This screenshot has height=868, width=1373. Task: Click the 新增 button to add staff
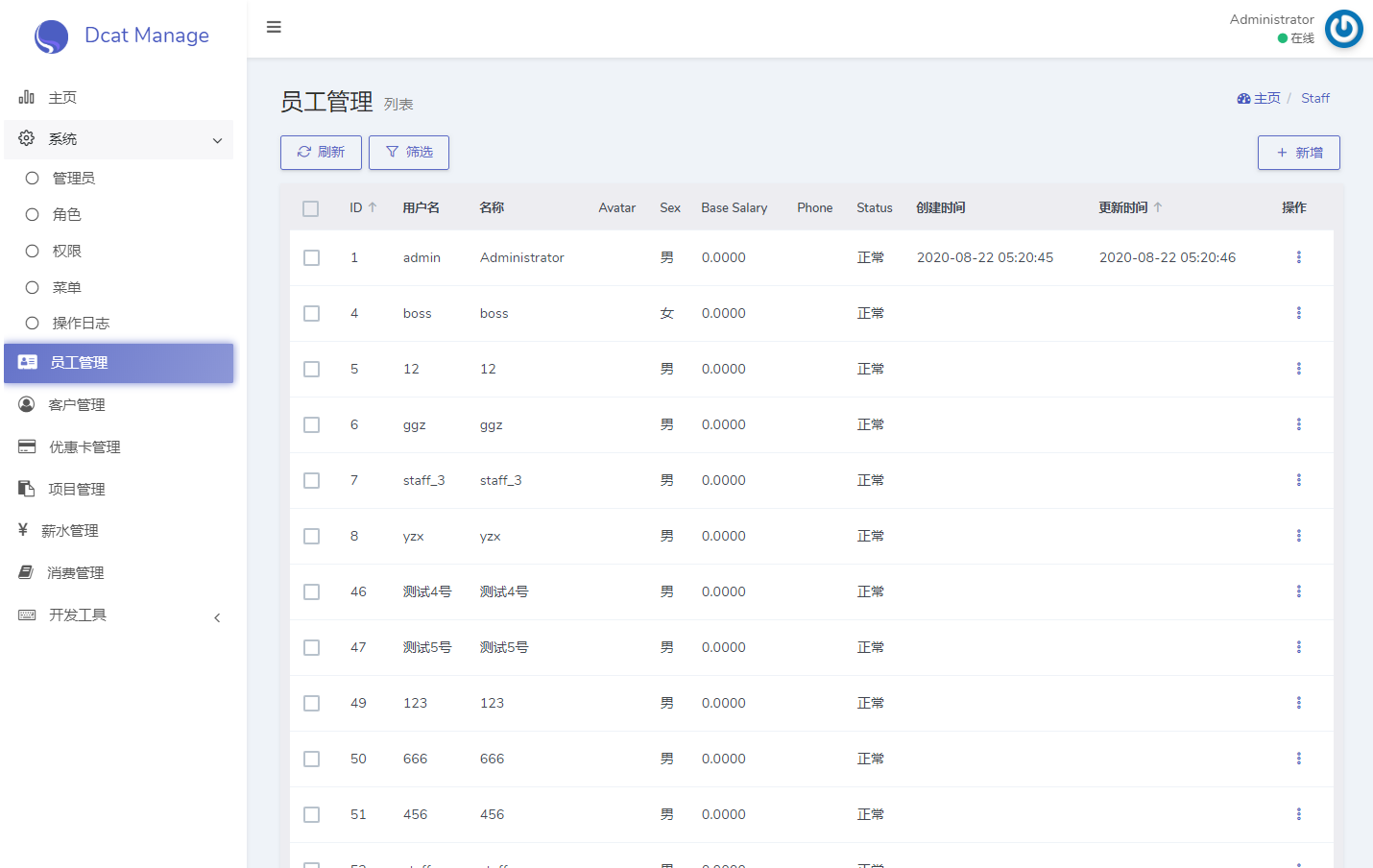coord(1298,153)
